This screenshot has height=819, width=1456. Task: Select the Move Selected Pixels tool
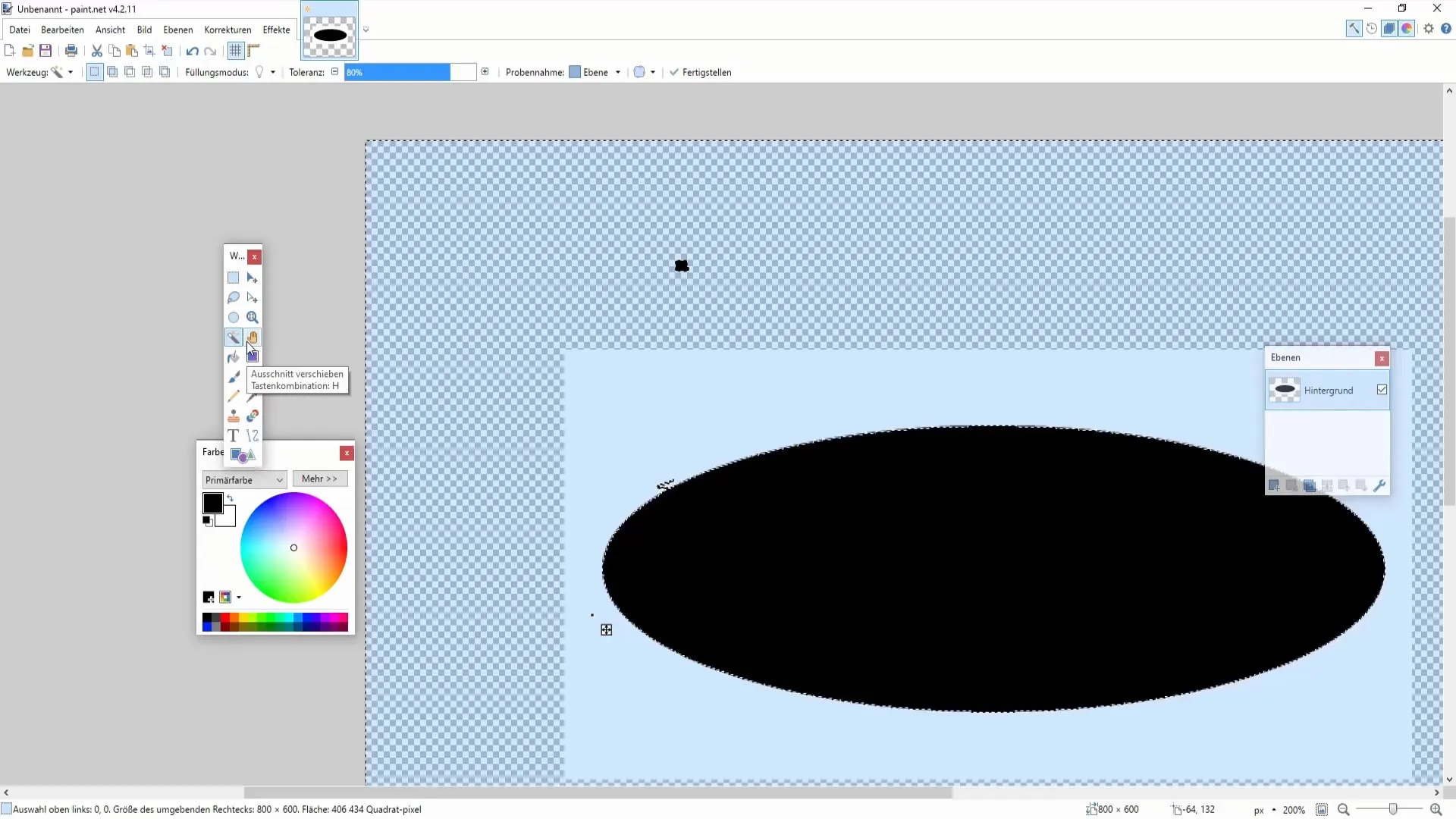[253, 278]
